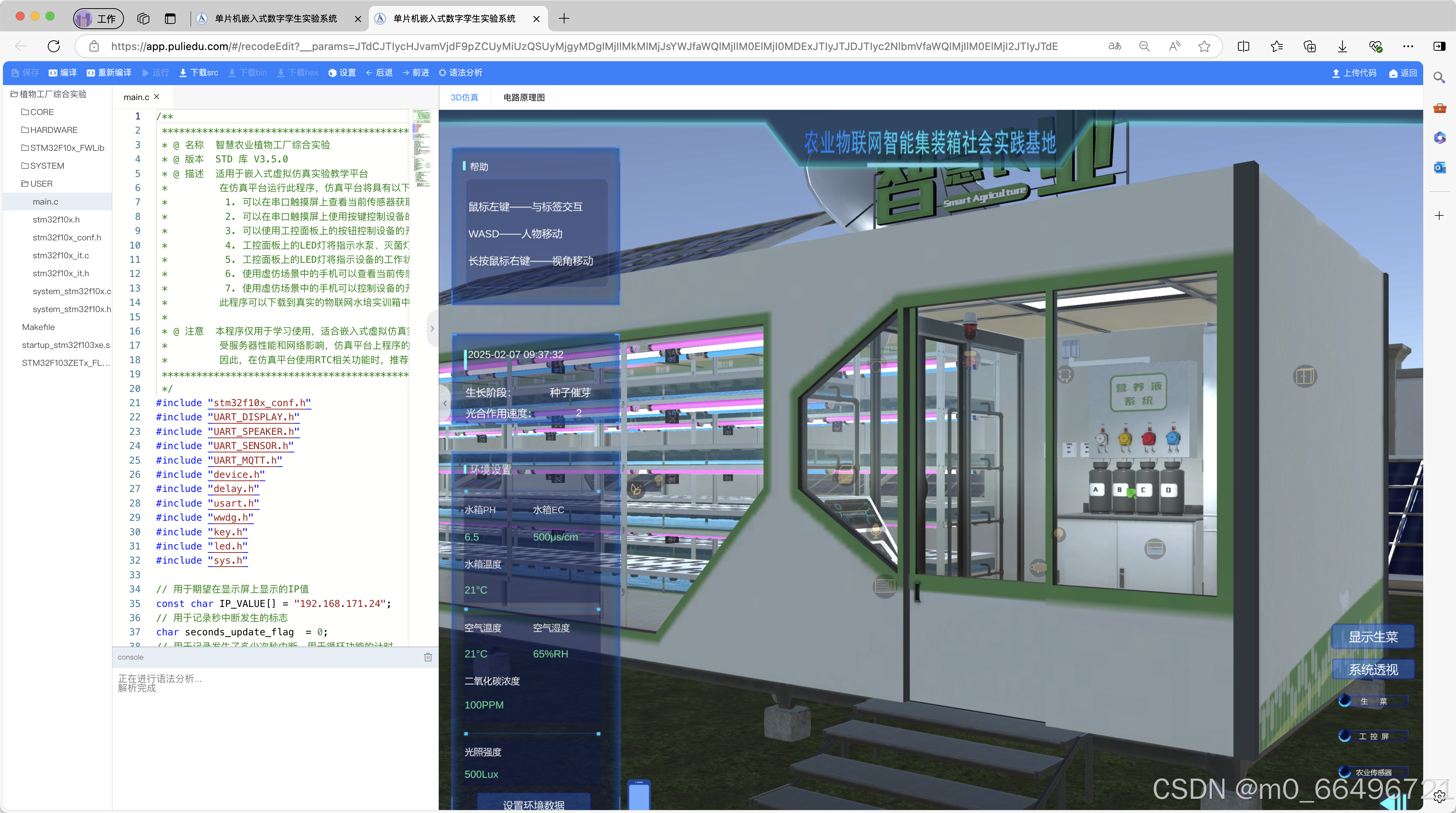Expand editor panel with right chevron handle

432,328
